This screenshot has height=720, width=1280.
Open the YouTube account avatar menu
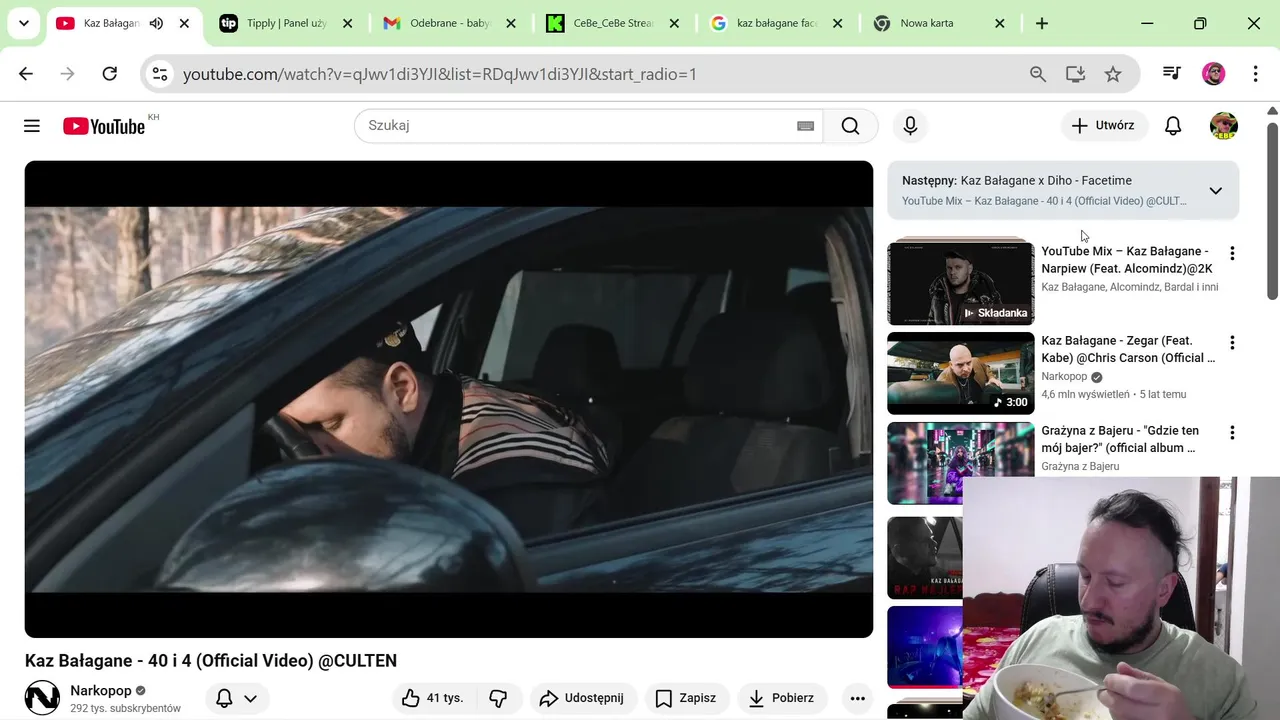(1224, 125)
